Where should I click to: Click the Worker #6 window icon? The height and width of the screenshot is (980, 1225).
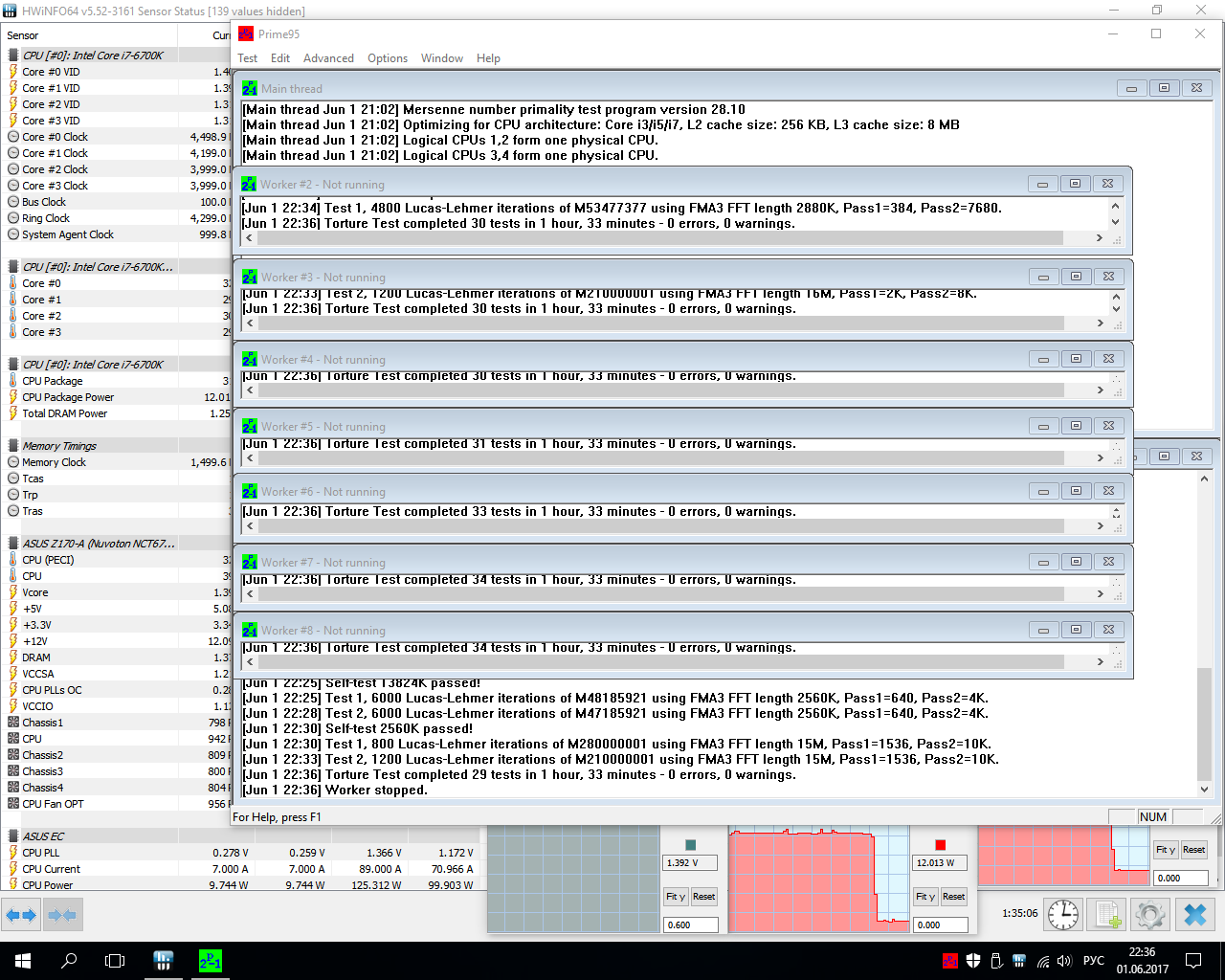(x=250, y=491)
